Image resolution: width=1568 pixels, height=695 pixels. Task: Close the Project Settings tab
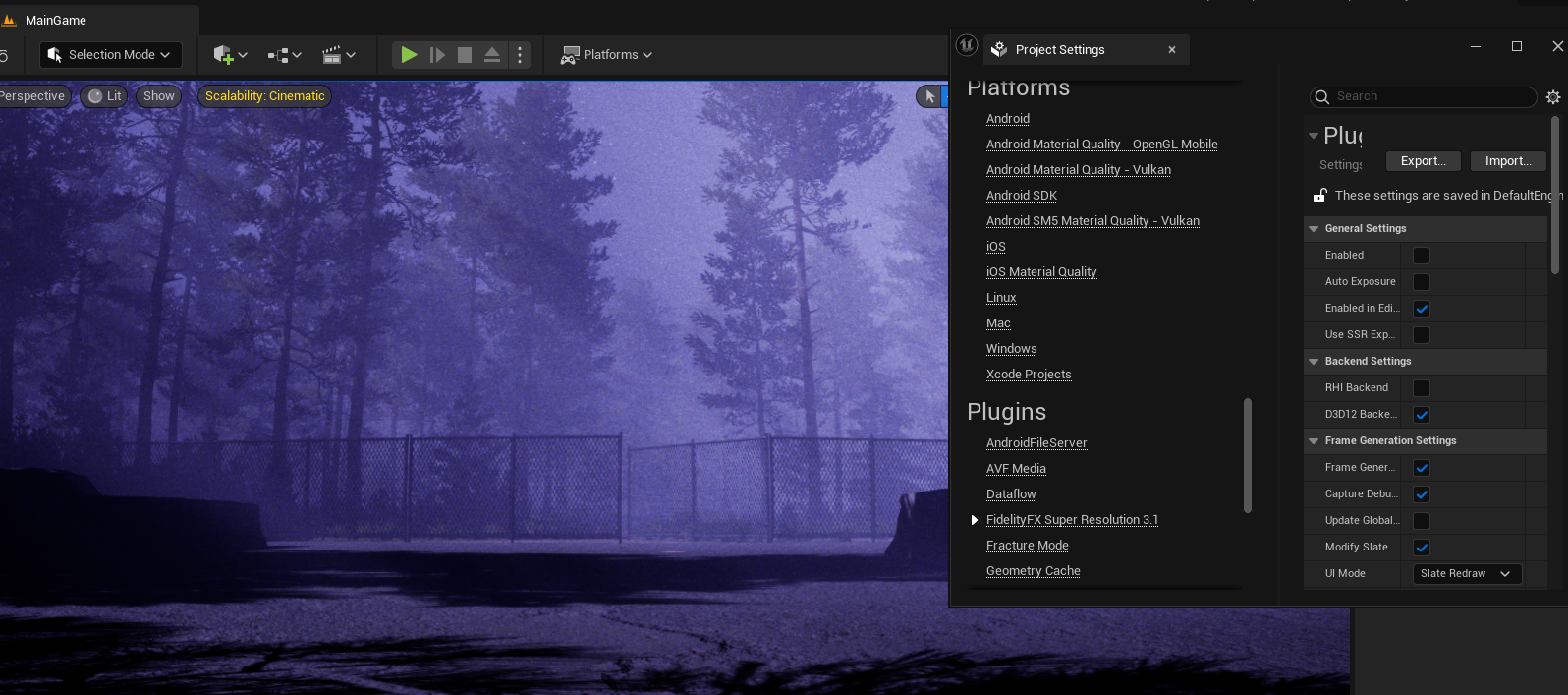coord(1172,49)
